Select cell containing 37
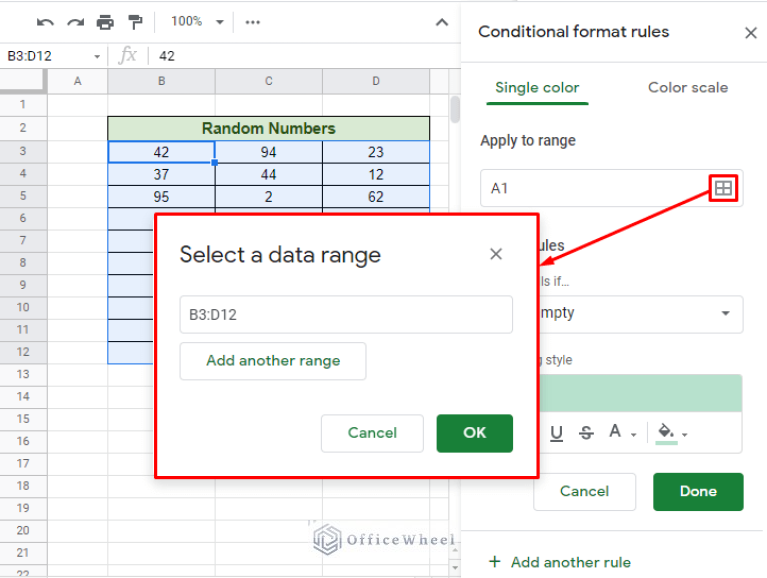 pos(161,175)
